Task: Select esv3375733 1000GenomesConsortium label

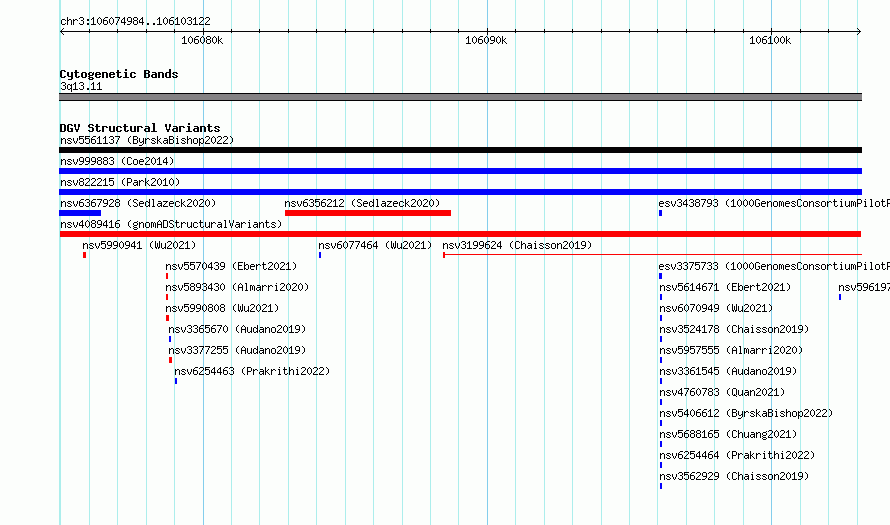Action: (774, 266)
